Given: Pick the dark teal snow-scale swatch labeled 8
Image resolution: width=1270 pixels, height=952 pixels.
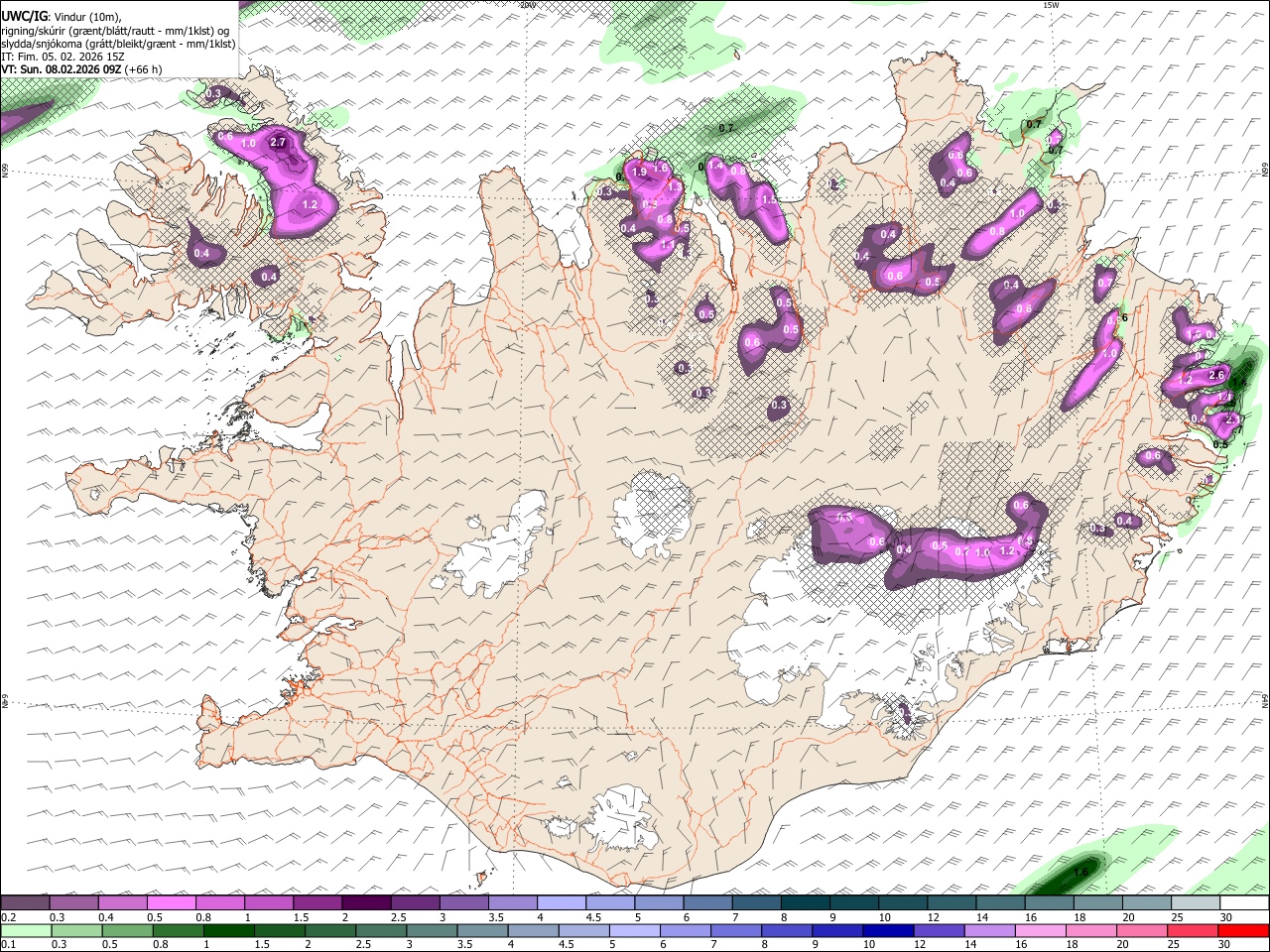Looking at the screenshot, I should pos(805,903).
